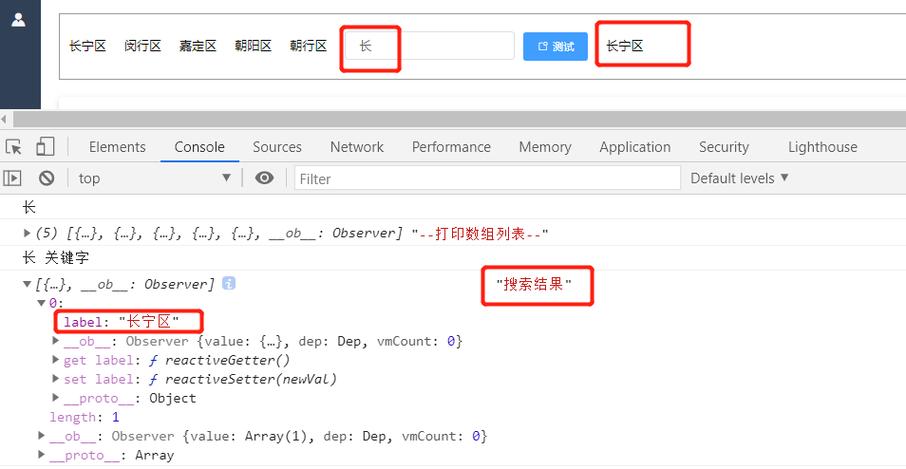Screen dimensions: 906x469
Task: Open the Network tab
Action: pos(357,147)
